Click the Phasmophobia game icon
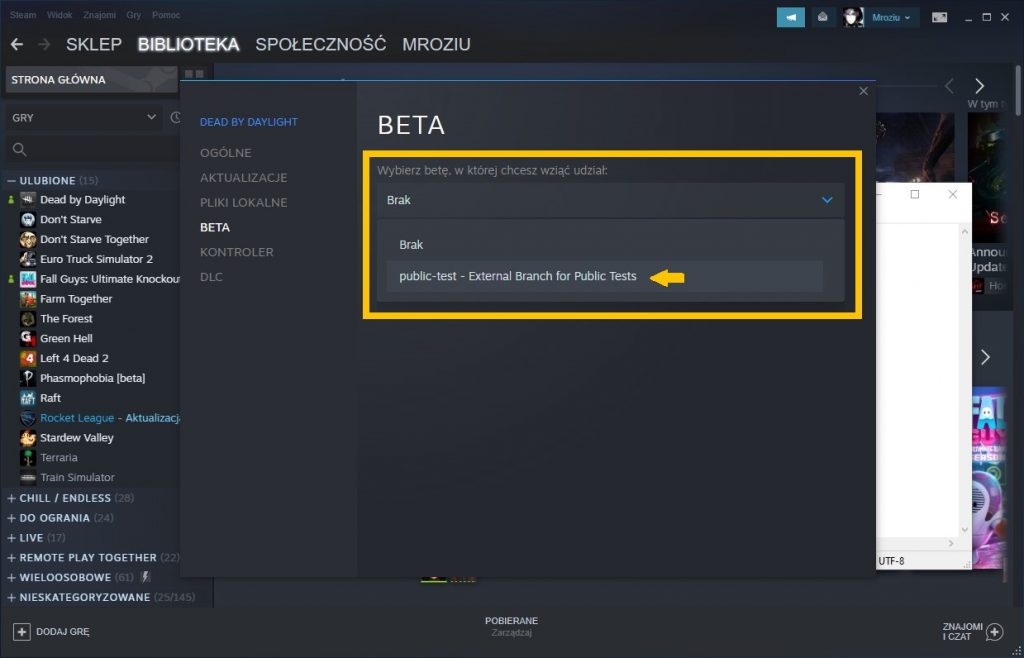The image size is (1024, 658). 28,378
